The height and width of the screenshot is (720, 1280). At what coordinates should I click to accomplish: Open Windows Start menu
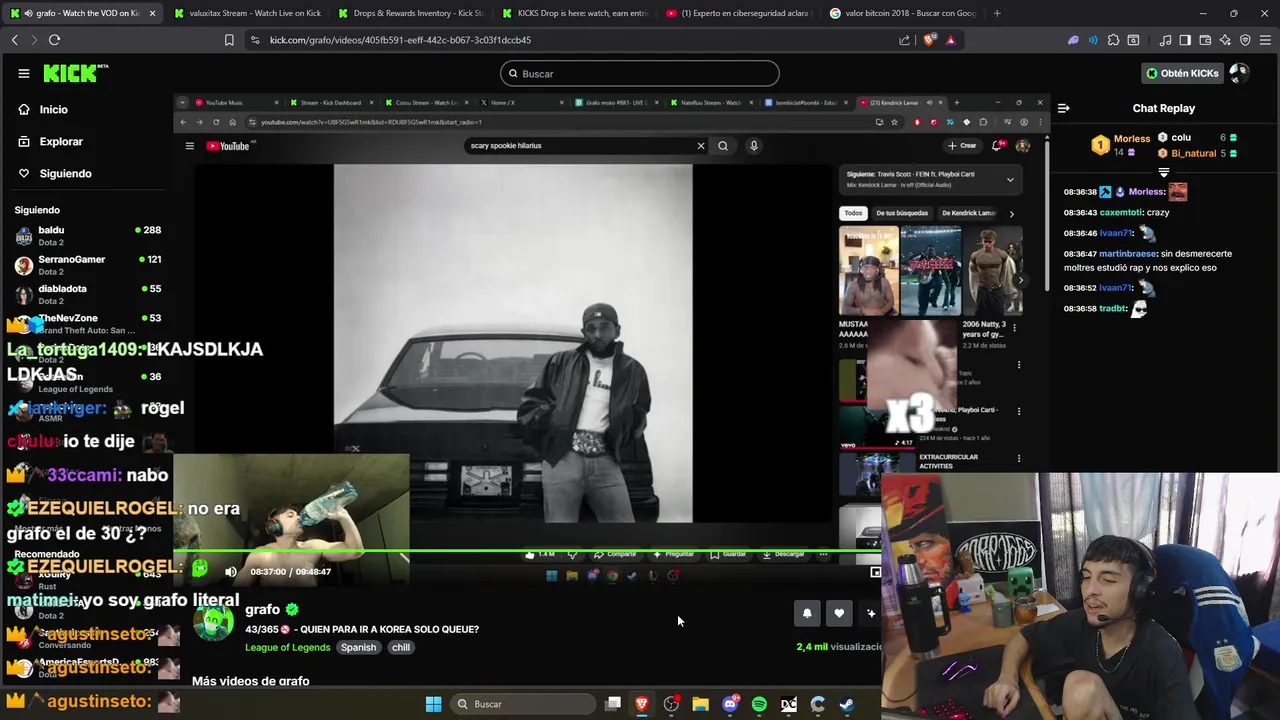(433, 704)
